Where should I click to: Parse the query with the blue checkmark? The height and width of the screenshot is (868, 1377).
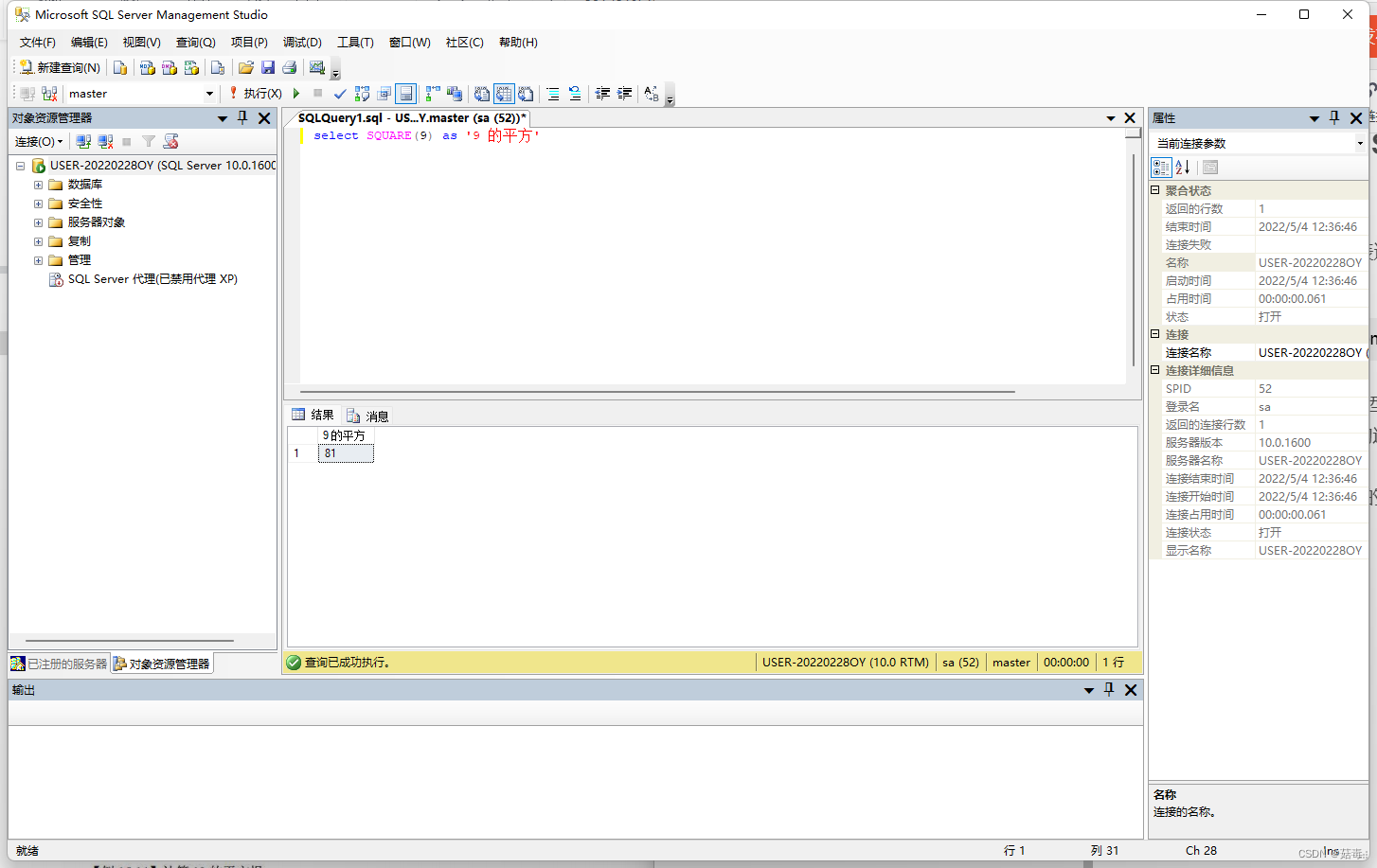(x=340, y=94)
